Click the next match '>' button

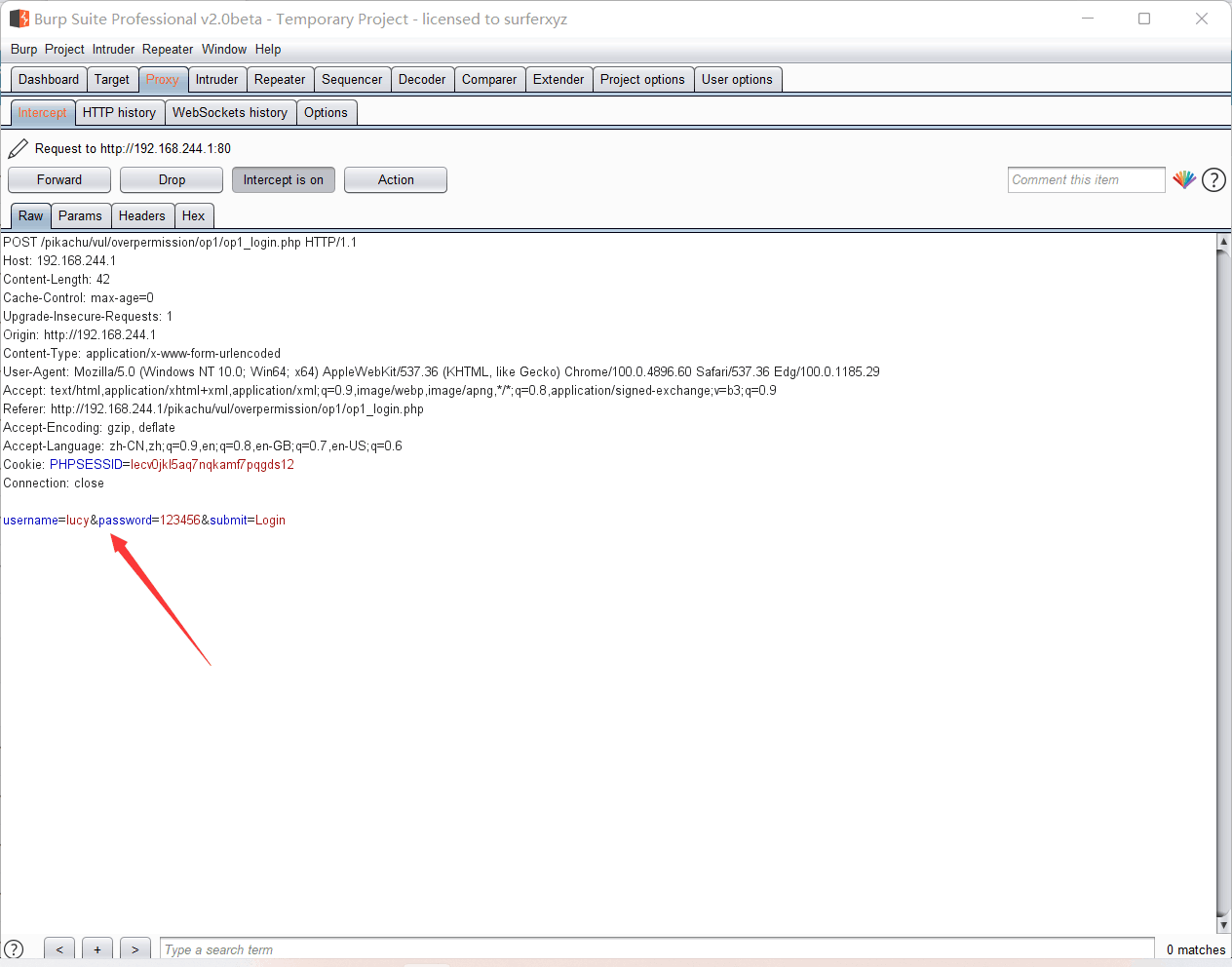click(x=135, y=949)
